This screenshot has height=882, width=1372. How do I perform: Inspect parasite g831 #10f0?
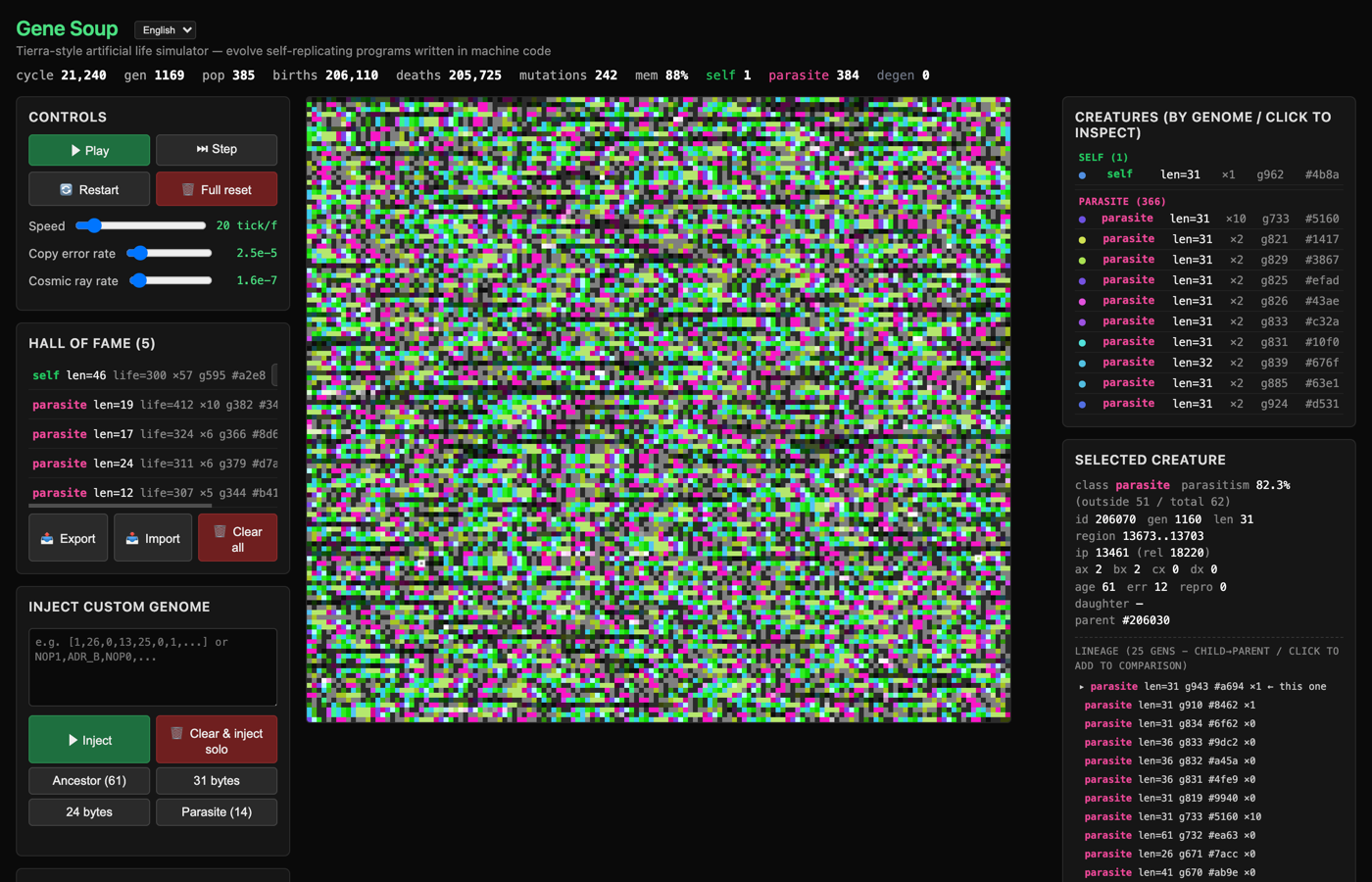pyautogui.click(x=1208, y=342)
